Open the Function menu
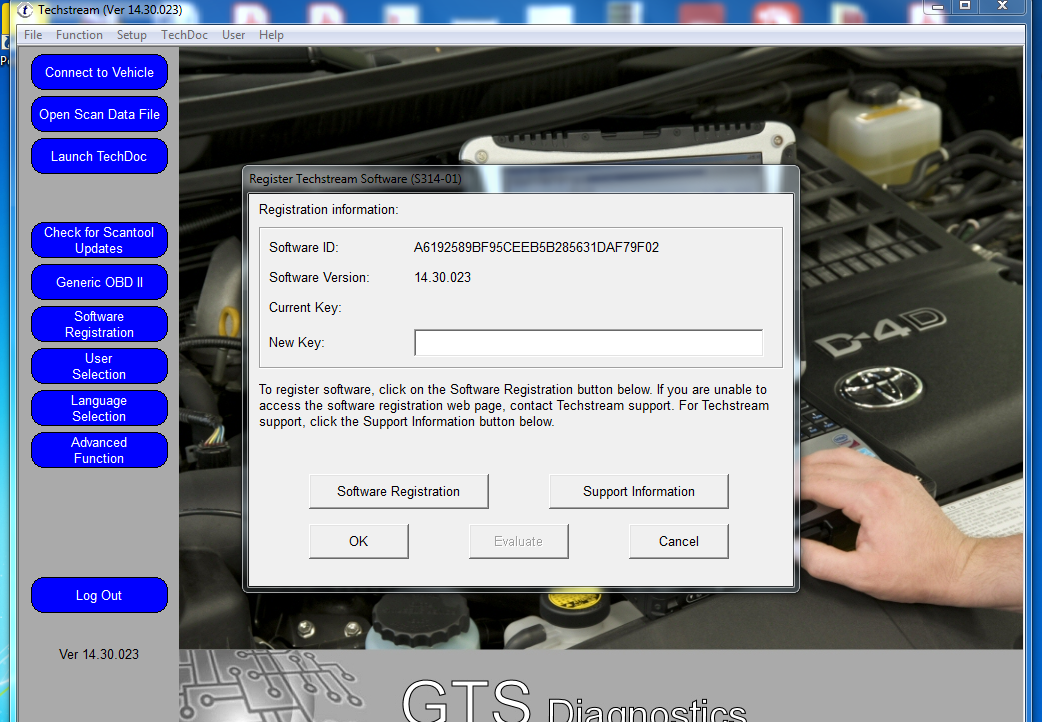This screenshot has height=722, width=1042. click(x=79, y=34)
